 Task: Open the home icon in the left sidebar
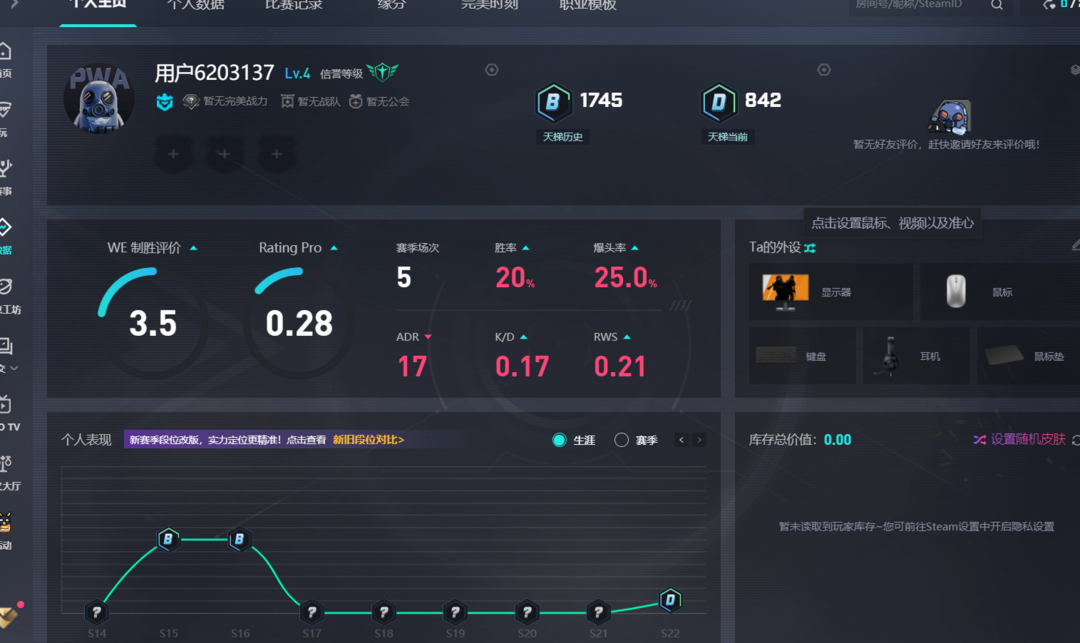coord(5,52)
